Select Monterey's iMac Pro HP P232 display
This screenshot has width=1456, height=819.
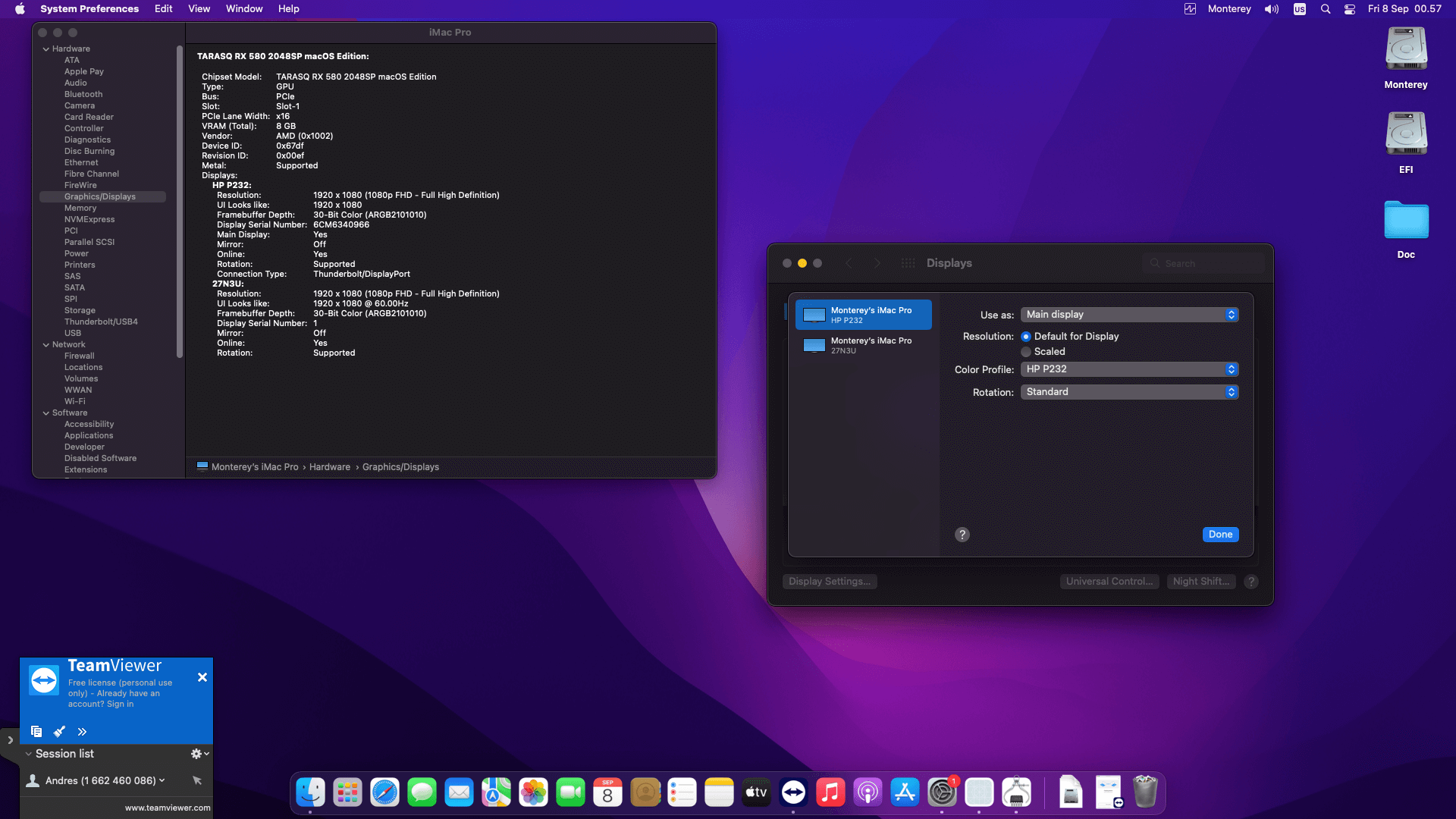[864, 315]
